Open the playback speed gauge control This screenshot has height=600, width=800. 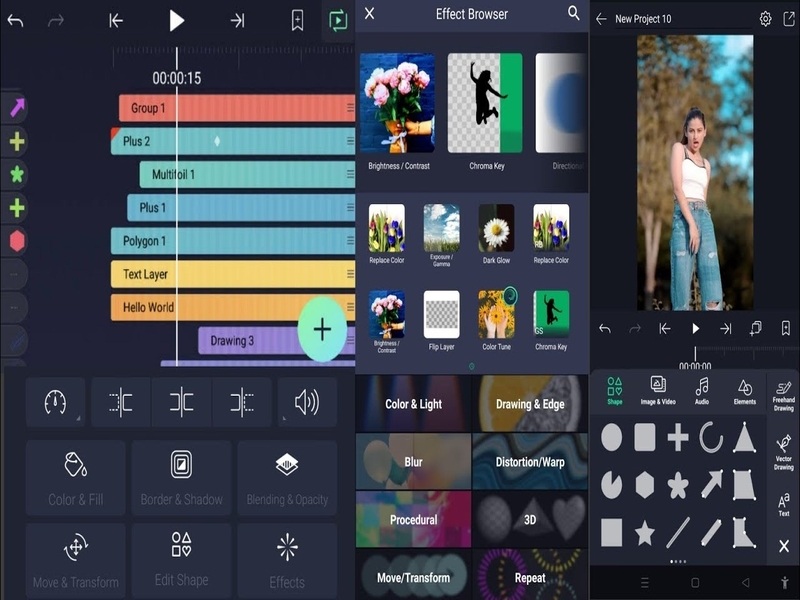(54, 402)
